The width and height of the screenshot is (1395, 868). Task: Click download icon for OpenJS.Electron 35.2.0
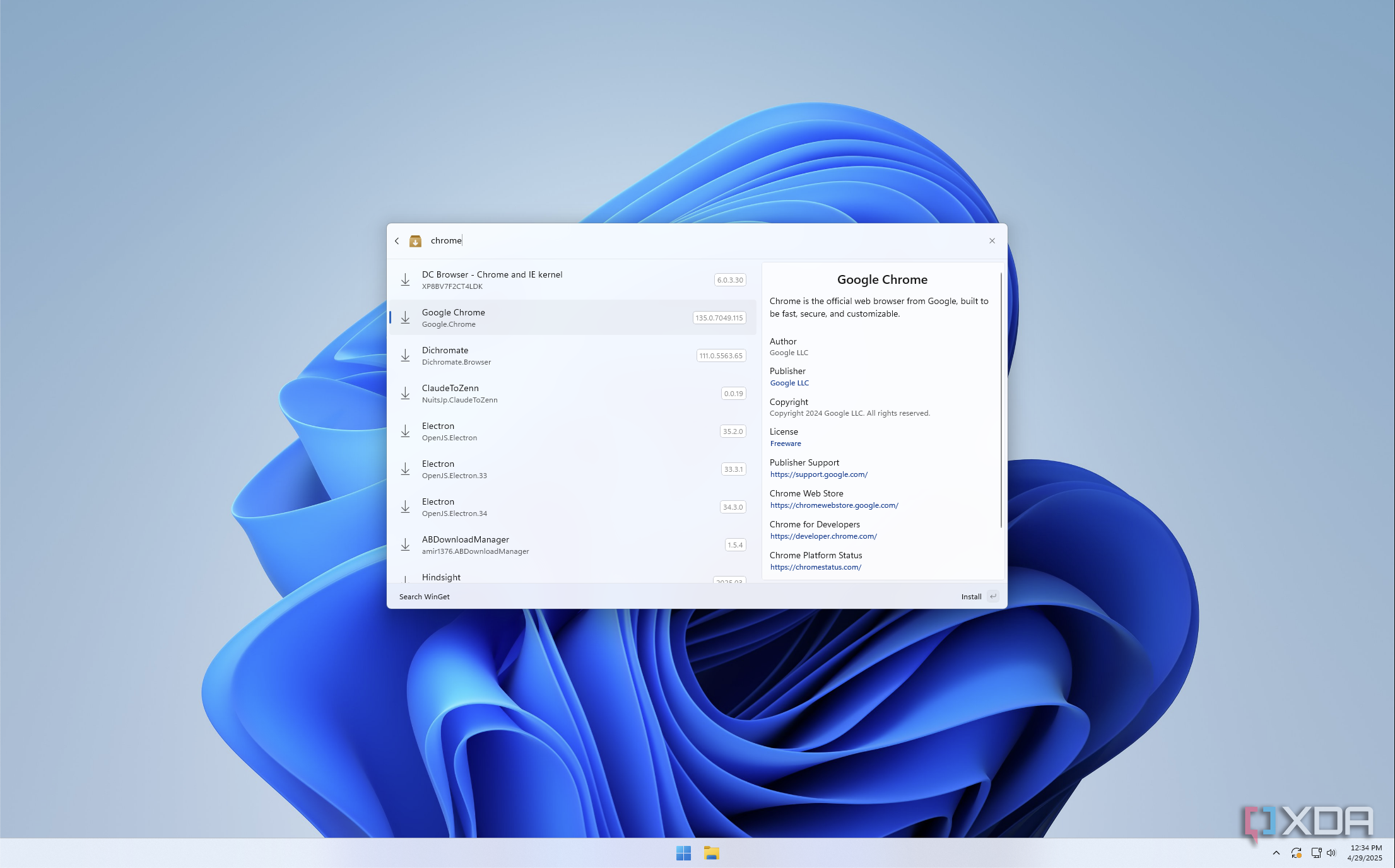[405, 431]
